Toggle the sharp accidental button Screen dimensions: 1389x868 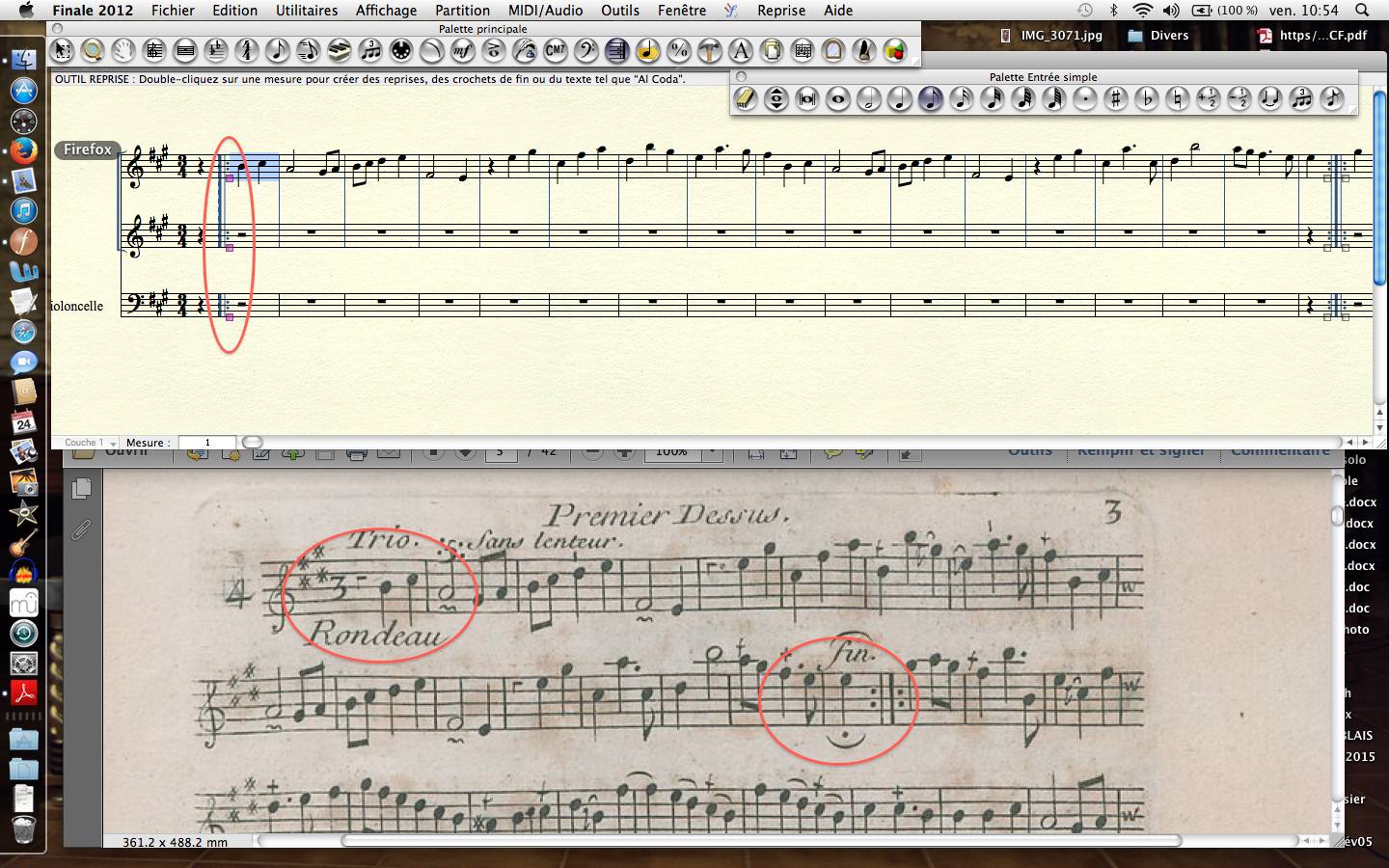coord(1116,98)
